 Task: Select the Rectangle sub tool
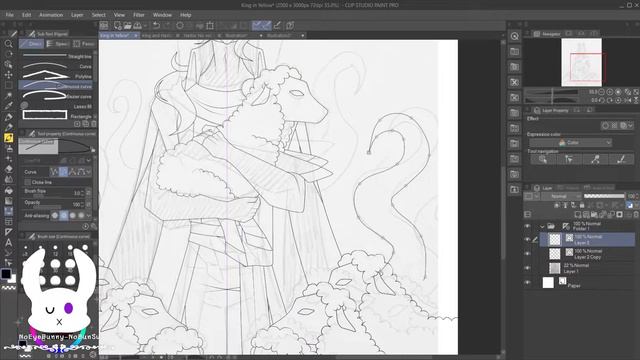point(56,116)
